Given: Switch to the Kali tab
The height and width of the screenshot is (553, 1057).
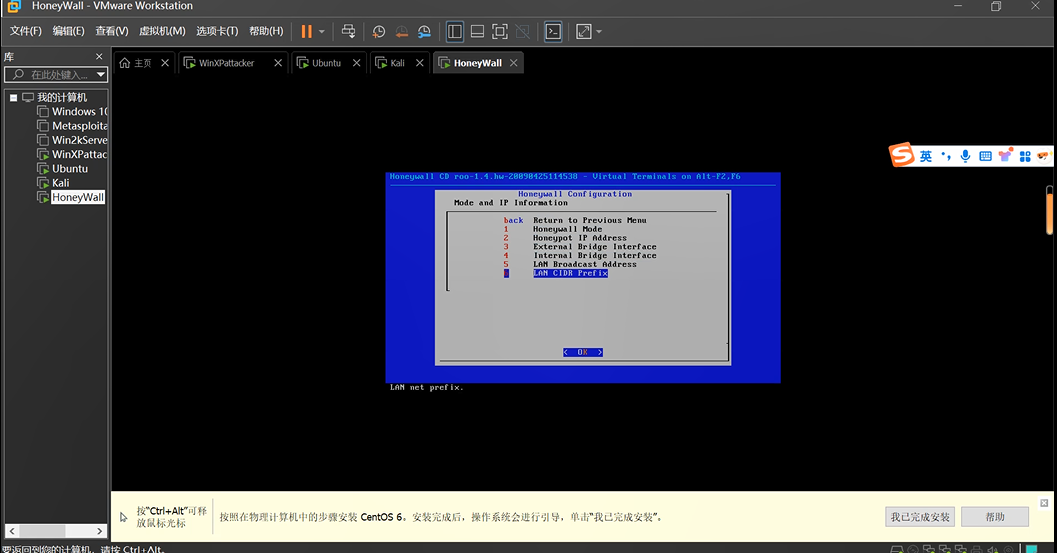Looking at the screenshot, I should (397, 63).
